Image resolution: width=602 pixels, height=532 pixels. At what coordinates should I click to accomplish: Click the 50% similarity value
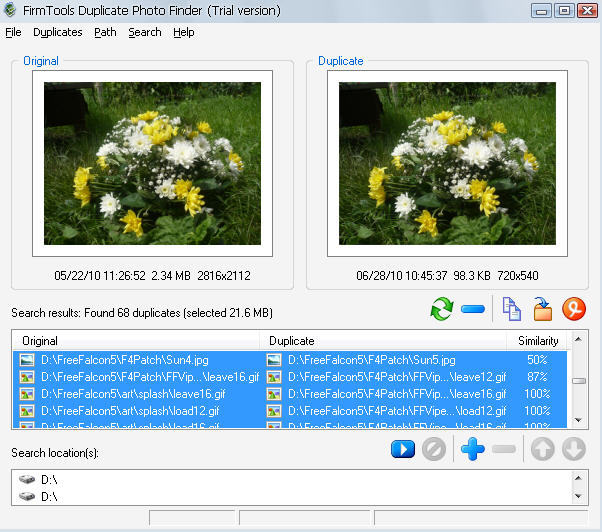click(x=537, y=360)
